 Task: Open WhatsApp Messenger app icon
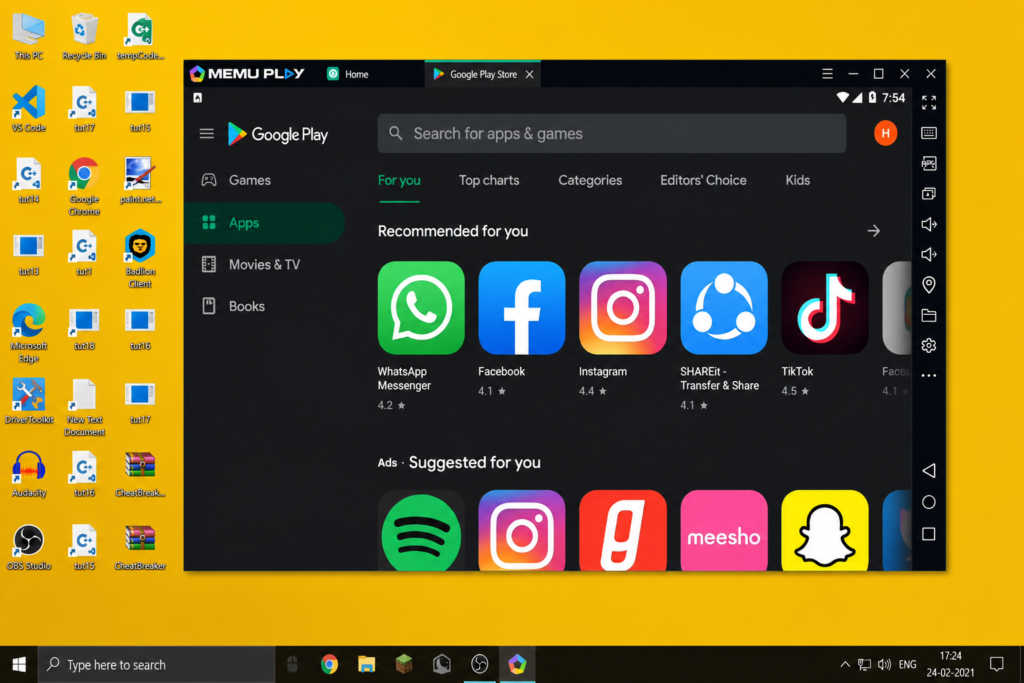[421, 308]
